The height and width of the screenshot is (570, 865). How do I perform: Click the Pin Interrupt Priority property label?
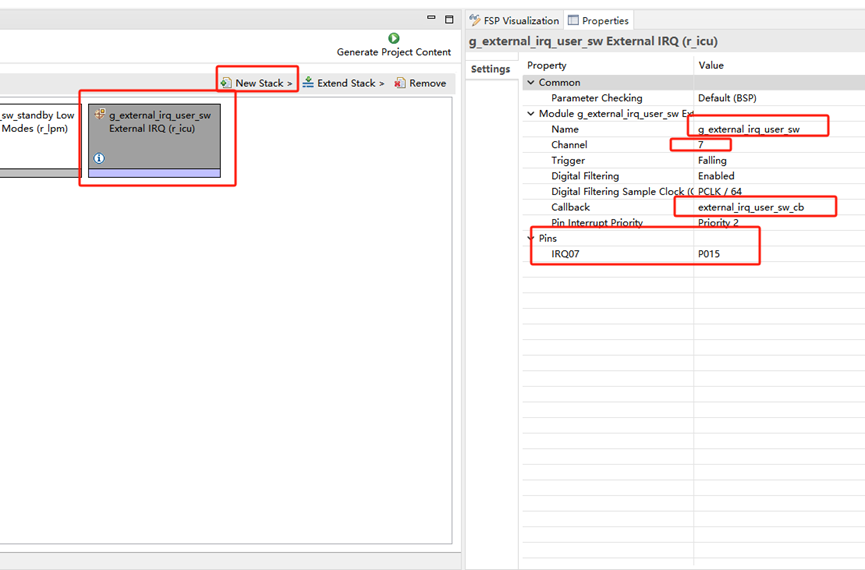(x=597, y=223)
